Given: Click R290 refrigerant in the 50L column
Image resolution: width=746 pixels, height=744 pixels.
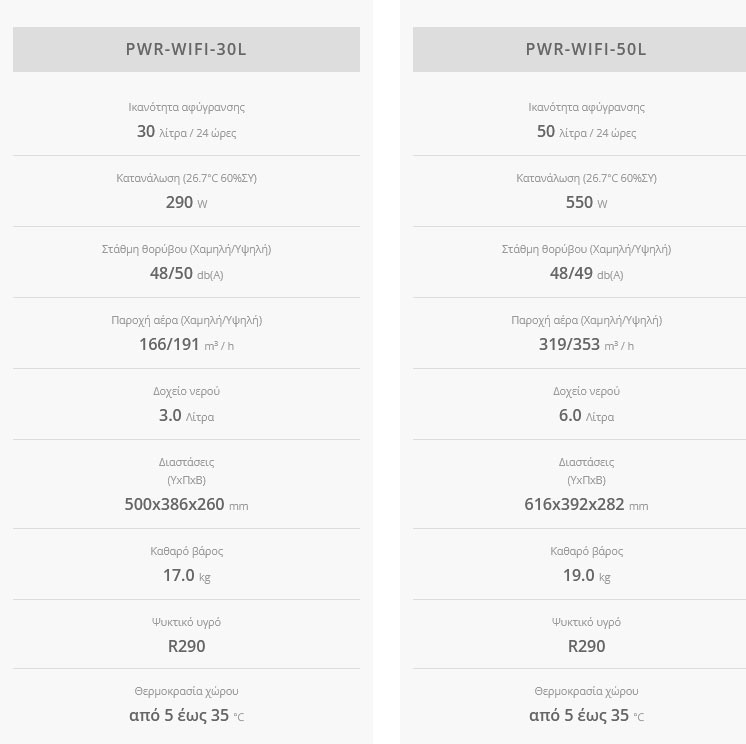Looking at the screenshot, I should (x=586, y=646).
